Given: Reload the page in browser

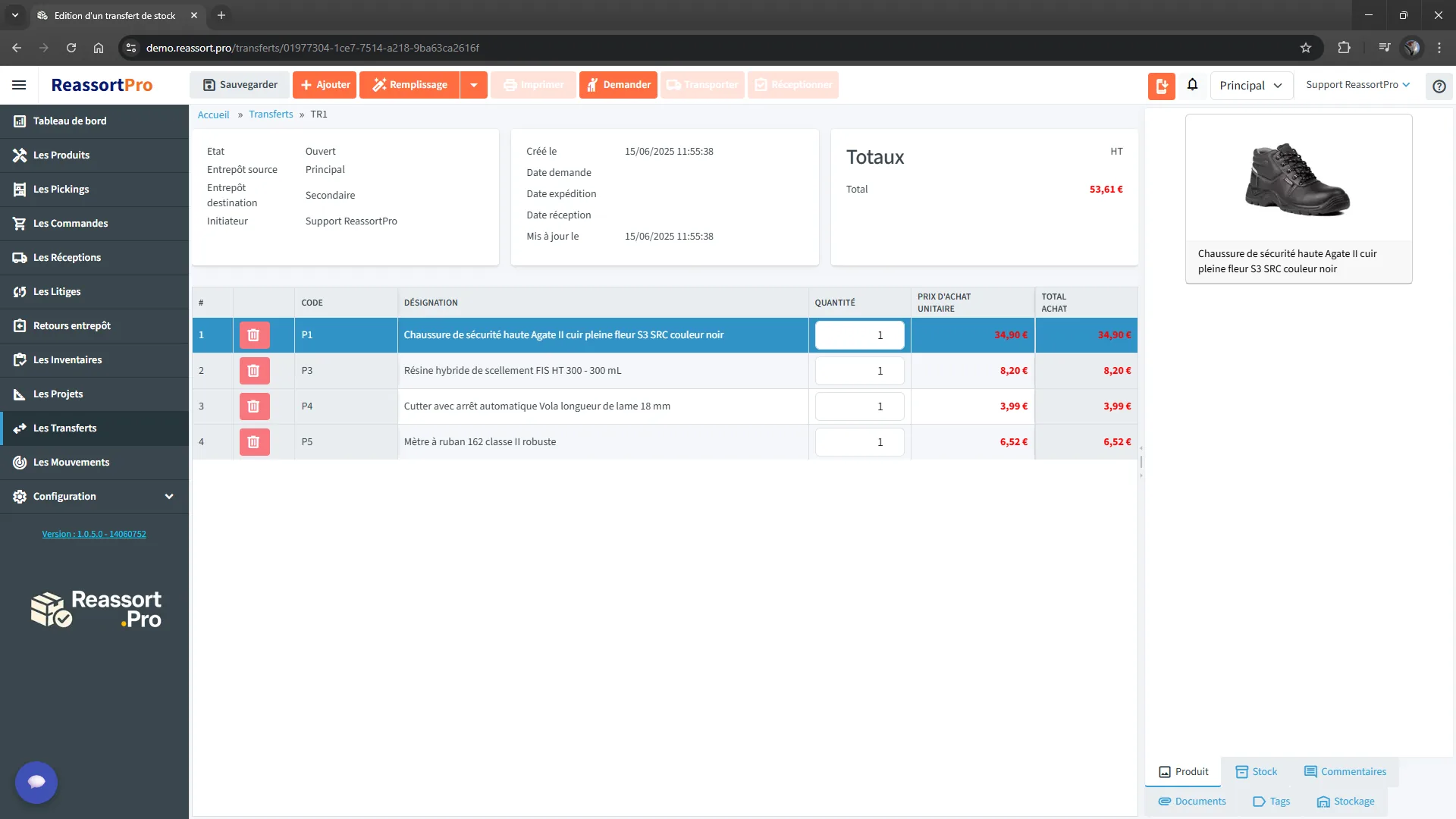Looking at the screenshot, I should click(x=71, y=48).
